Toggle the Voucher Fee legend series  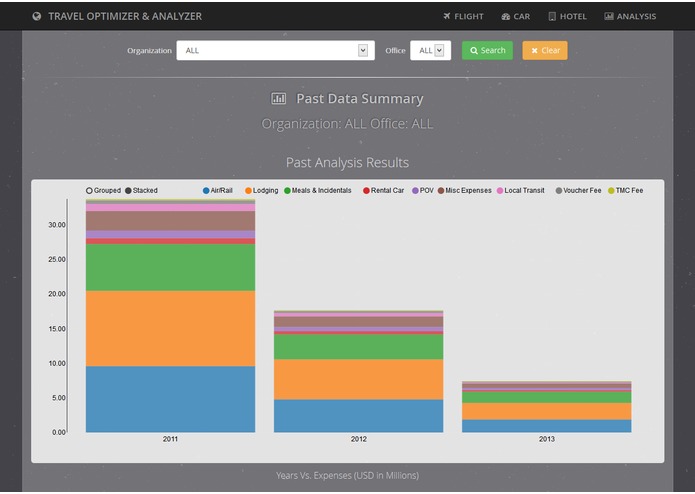click(578, 191)
